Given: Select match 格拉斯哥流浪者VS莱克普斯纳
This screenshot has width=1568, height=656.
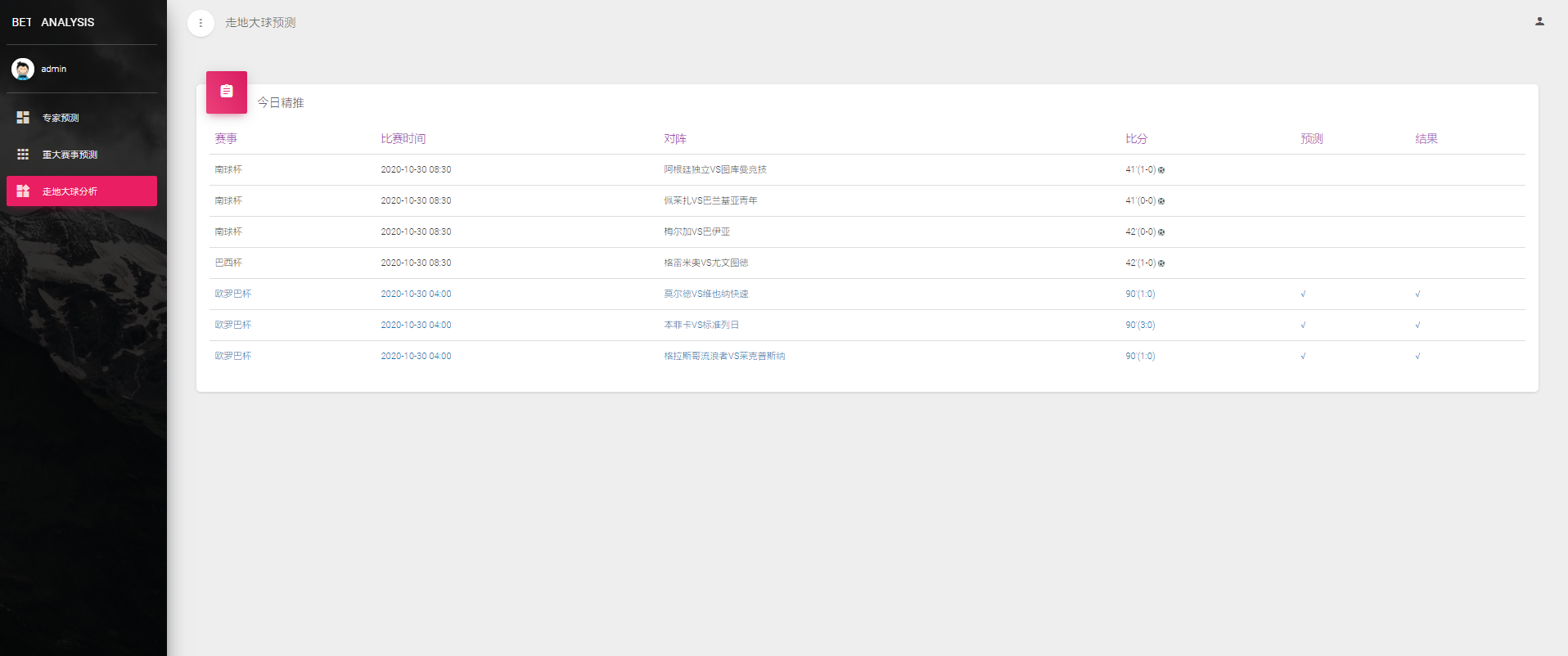Looking at the screenshot, I should pyautogui.click(x=724, y=357).
